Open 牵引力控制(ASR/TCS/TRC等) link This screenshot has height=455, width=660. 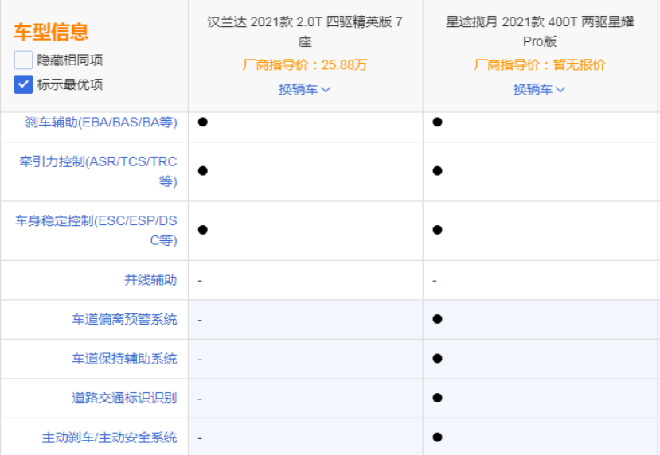click(98, 171)
